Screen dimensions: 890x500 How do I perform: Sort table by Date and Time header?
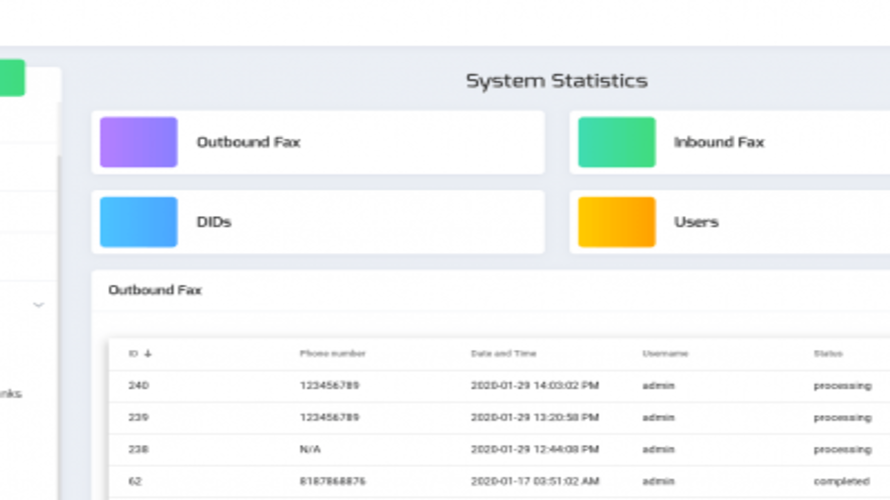tap(503, 354)
